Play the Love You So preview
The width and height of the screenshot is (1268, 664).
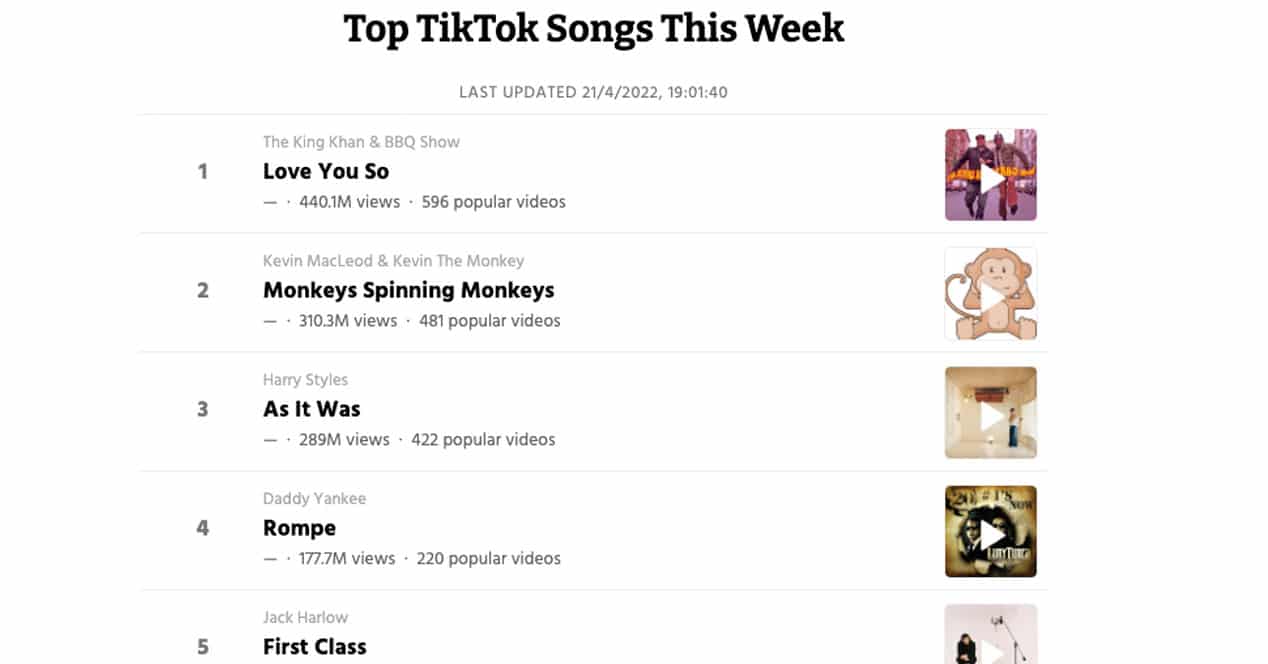point(990,176)
